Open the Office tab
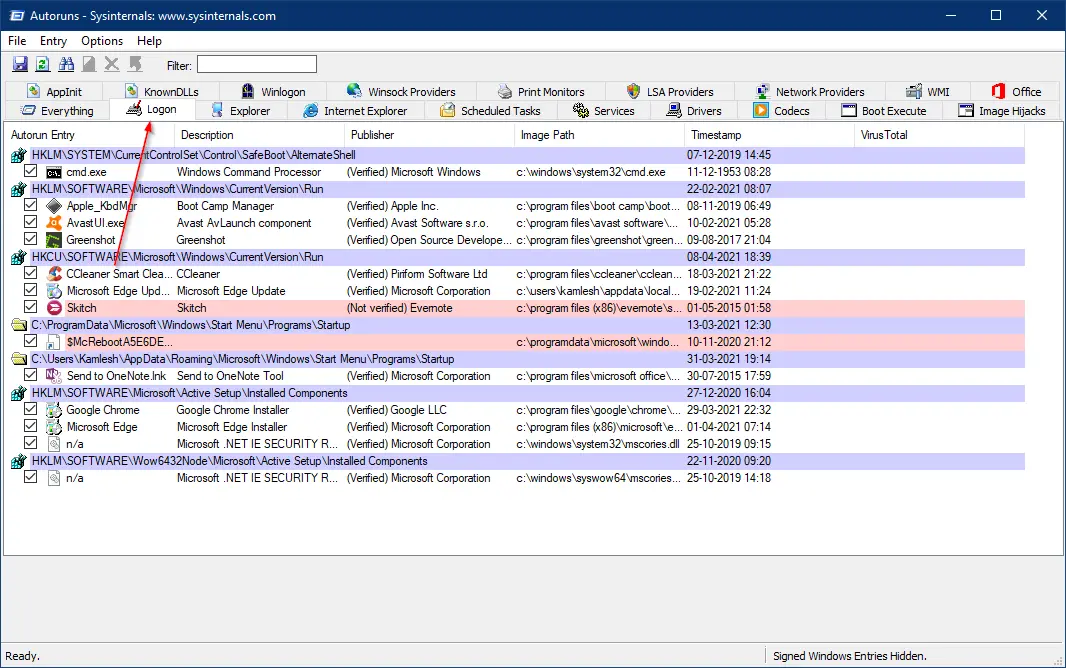The height and width of the screenshot is (668, 1066). 1016,92
